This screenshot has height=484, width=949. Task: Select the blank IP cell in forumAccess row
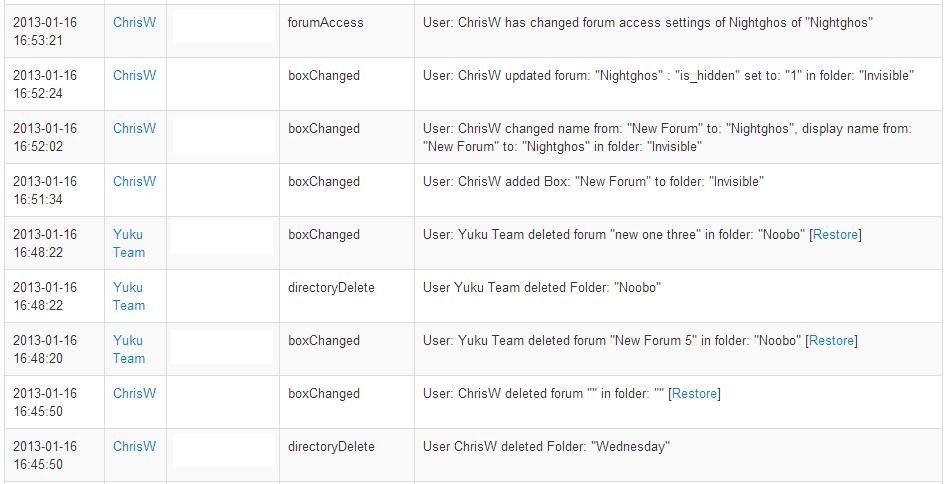tap(223, 31)
